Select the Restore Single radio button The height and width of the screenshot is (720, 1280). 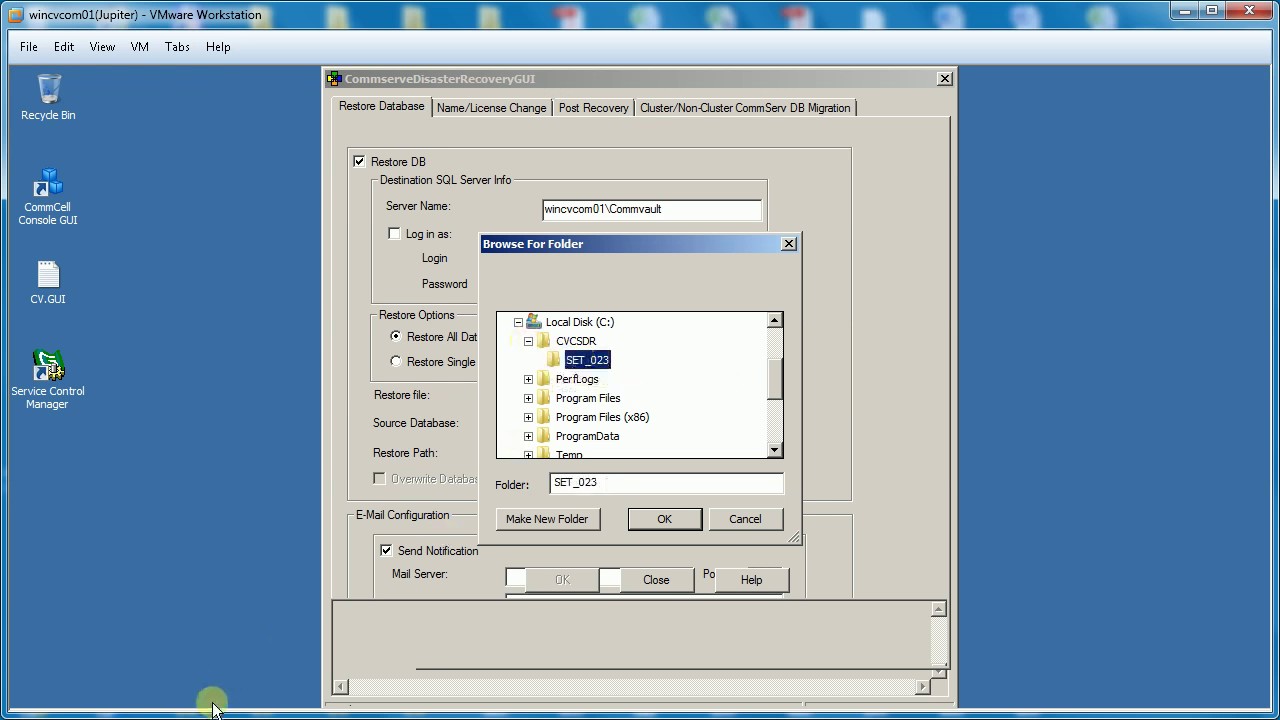tap(396, 361)
